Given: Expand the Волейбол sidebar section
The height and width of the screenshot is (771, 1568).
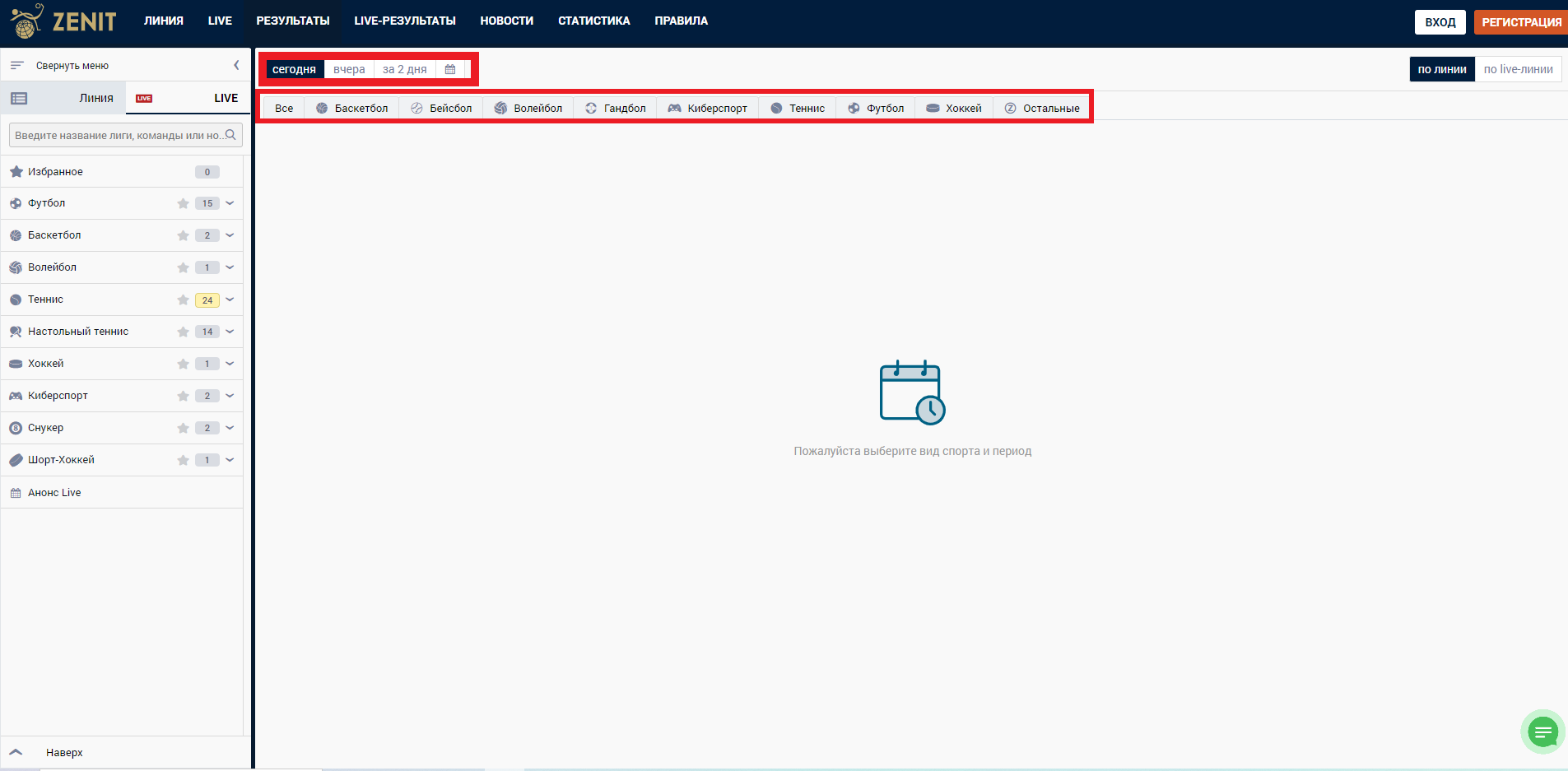Looking at the screenshot, I should 230,267.
